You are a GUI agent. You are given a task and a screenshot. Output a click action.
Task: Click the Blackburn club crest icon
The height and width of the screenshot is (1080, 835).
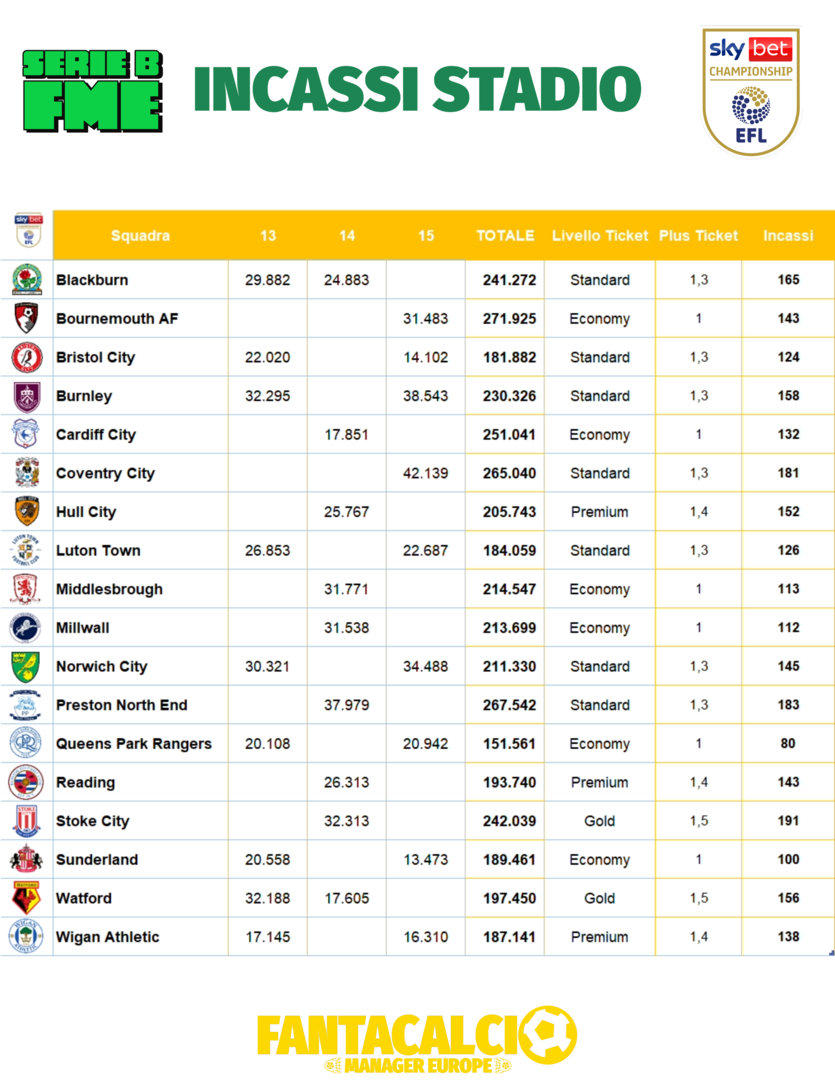[26, 280]
